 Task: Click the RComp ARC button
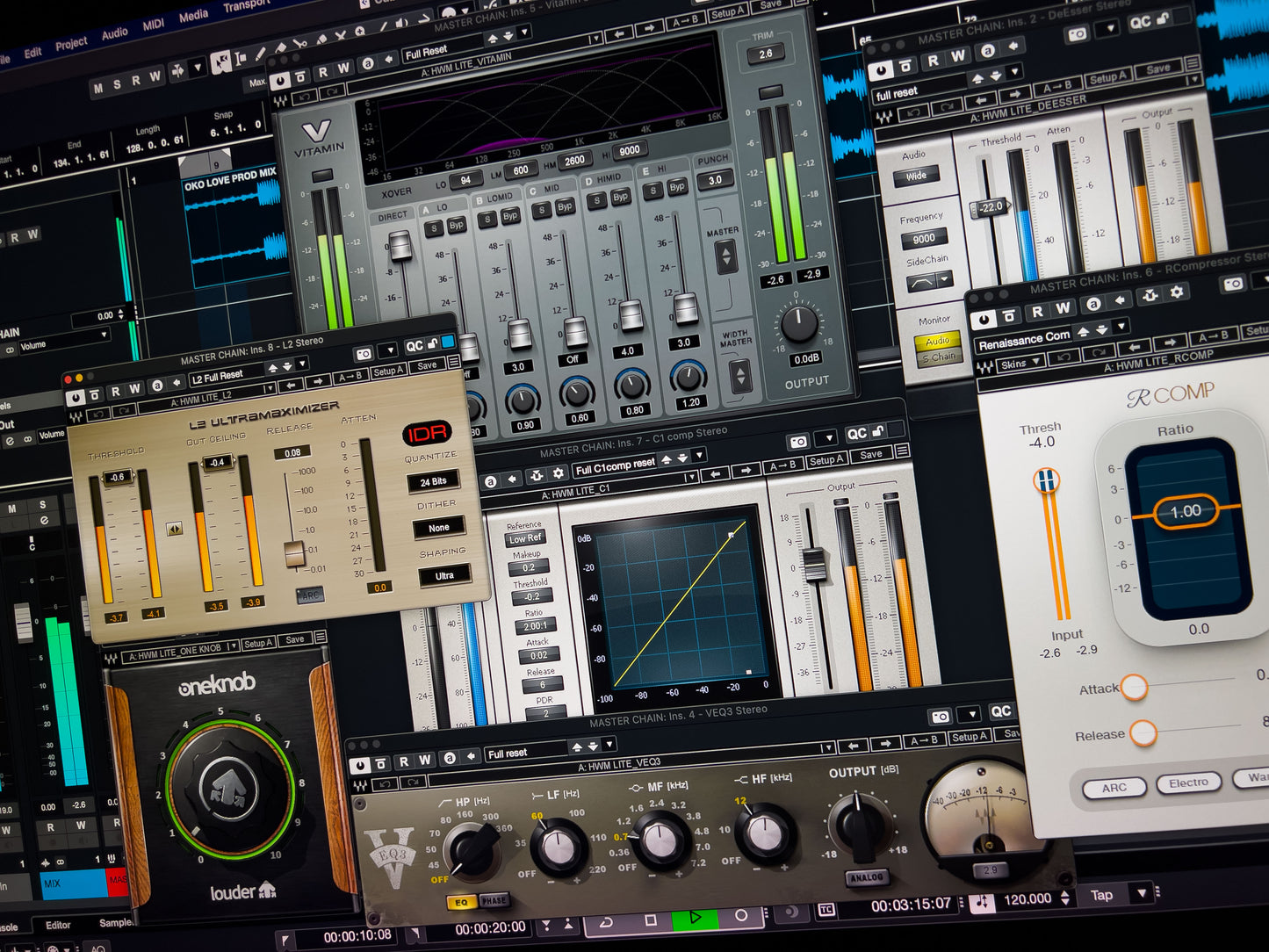click(1114, 788)
